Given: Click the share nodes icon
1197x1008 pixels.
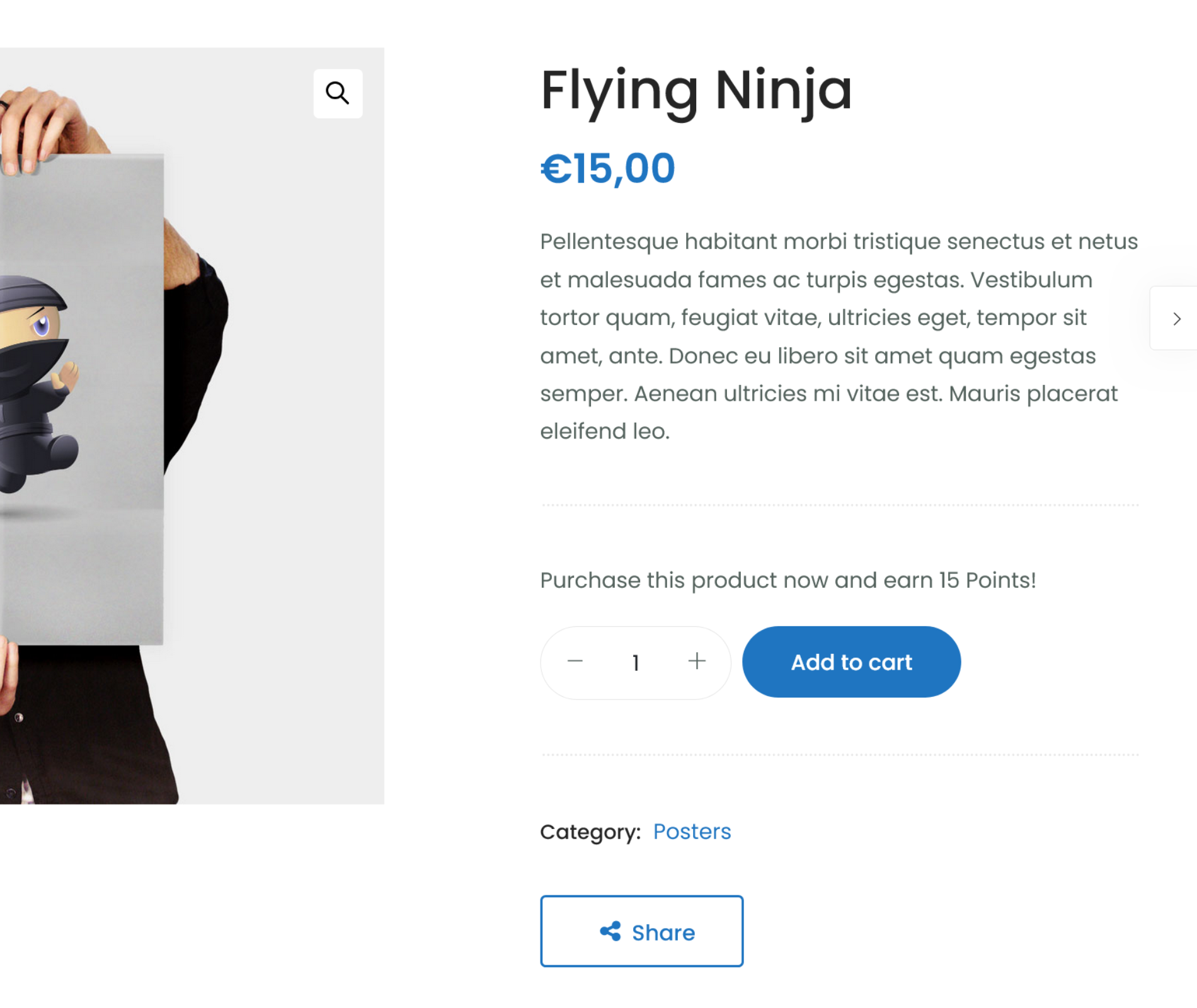Looking at the screenshot, I should click(x=610, y=931).
